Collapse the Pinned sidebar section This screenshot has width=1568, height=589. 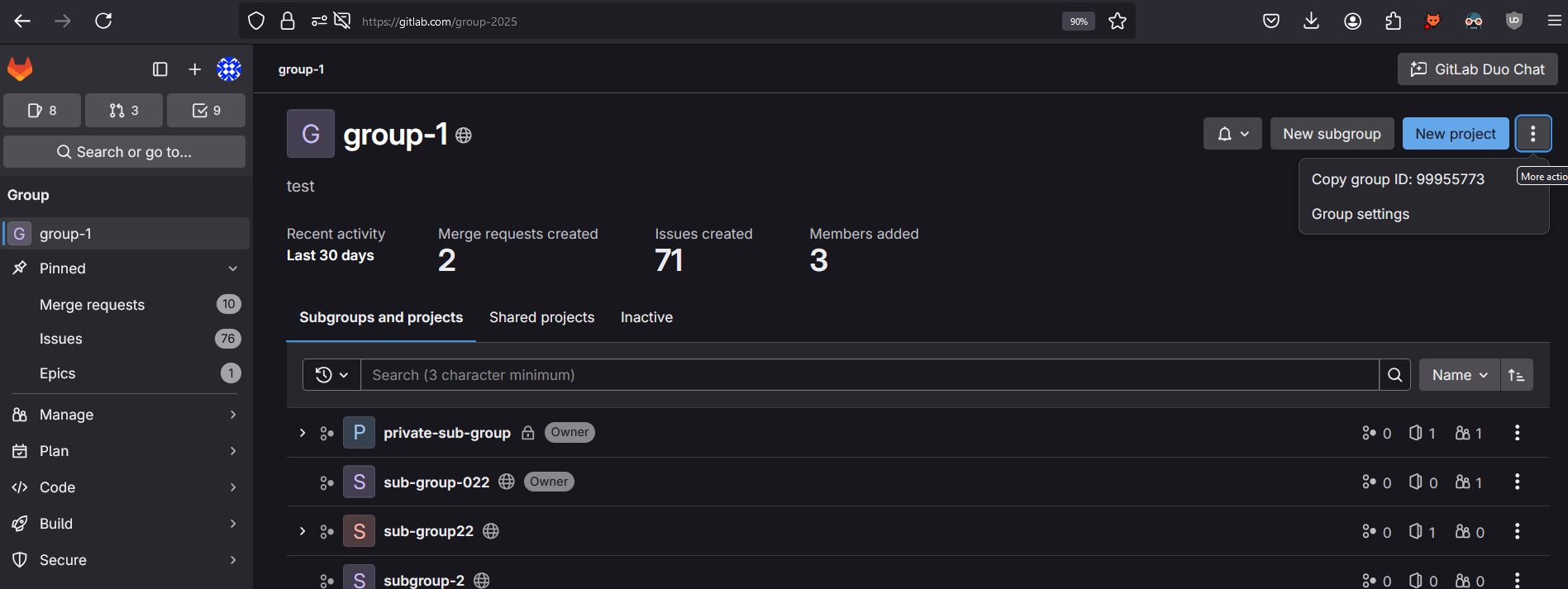(x=232, y=268)
